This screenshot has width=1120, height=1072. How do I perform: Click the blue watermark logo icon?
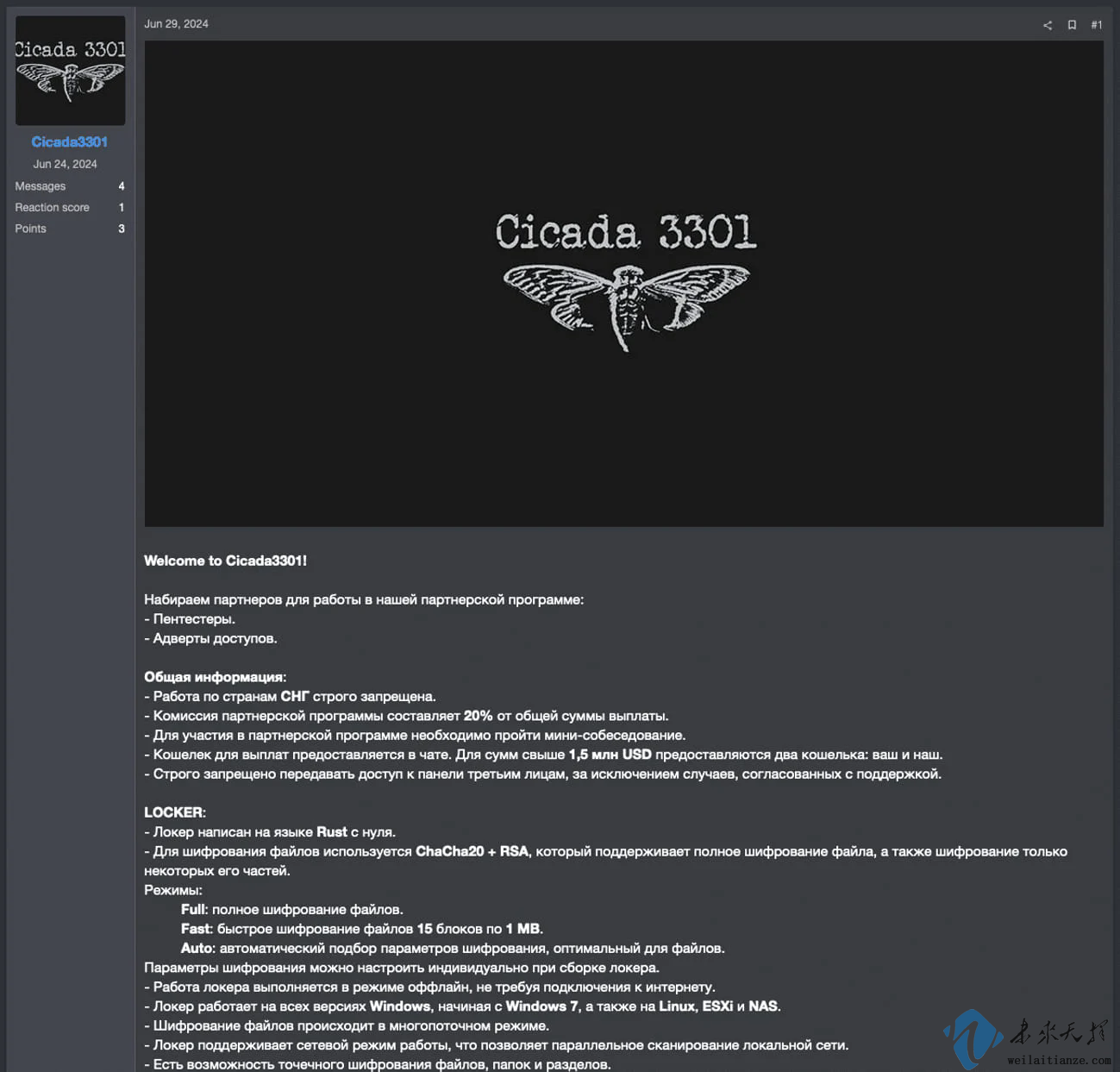coord(973,1038)
